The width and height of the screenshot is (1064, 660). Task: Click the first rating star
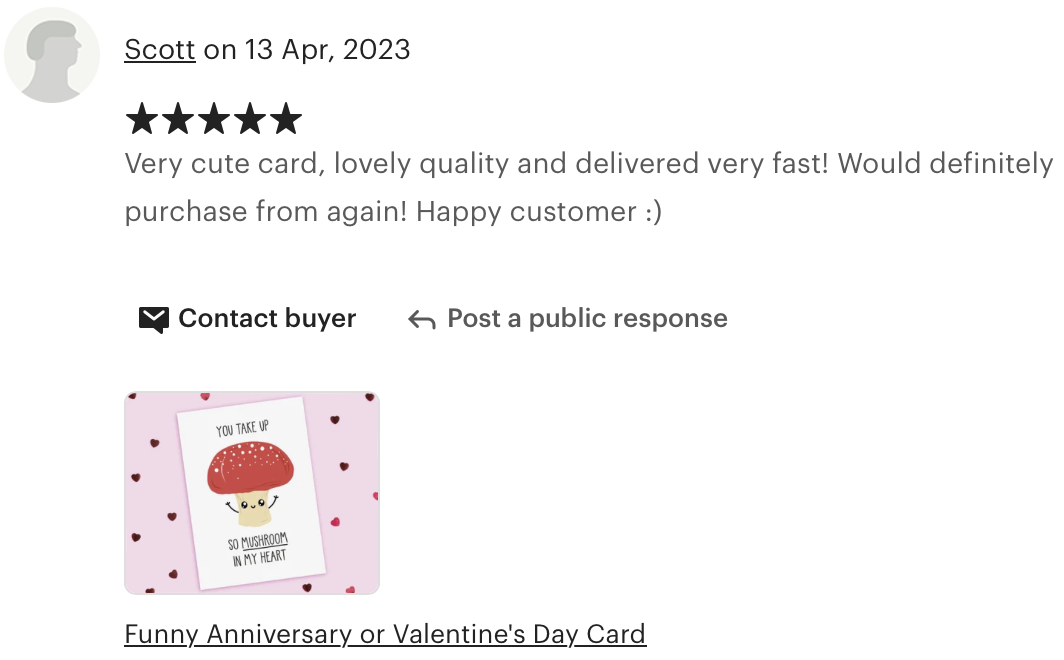[x=142, y=119]
